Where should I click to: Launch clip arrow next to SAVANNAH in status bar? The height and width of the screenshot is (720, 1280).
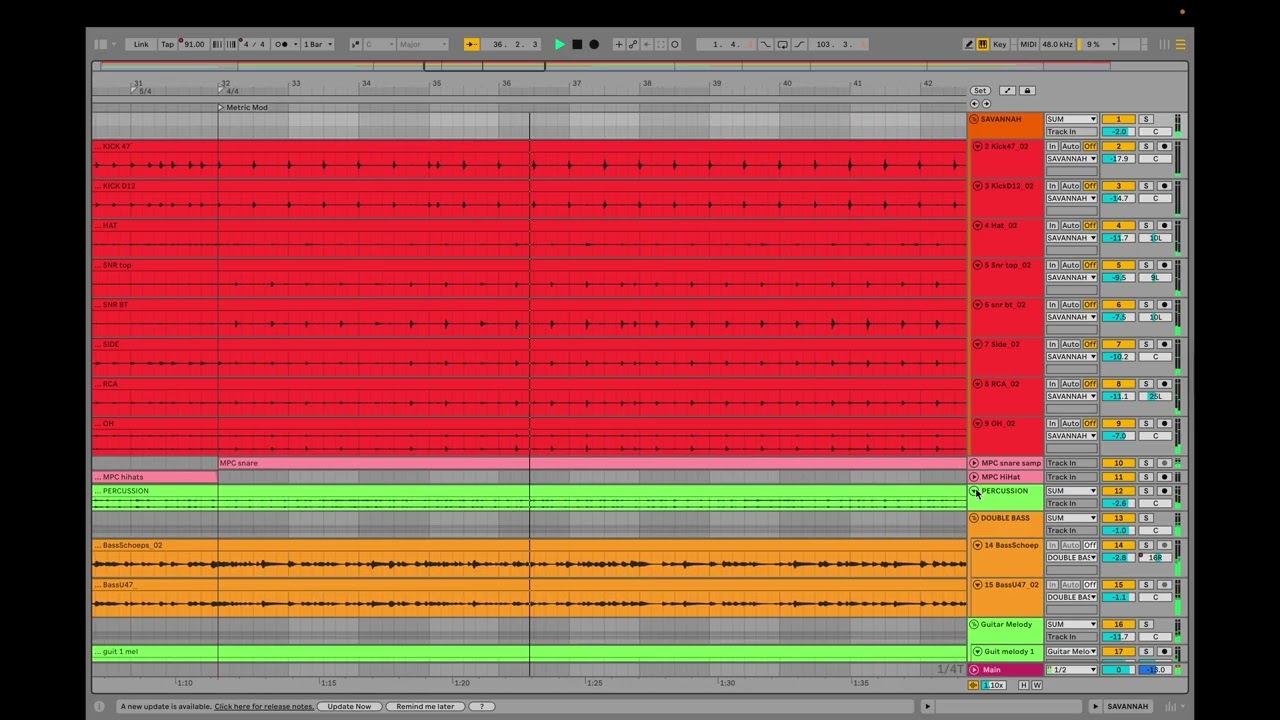[1095, 706]
